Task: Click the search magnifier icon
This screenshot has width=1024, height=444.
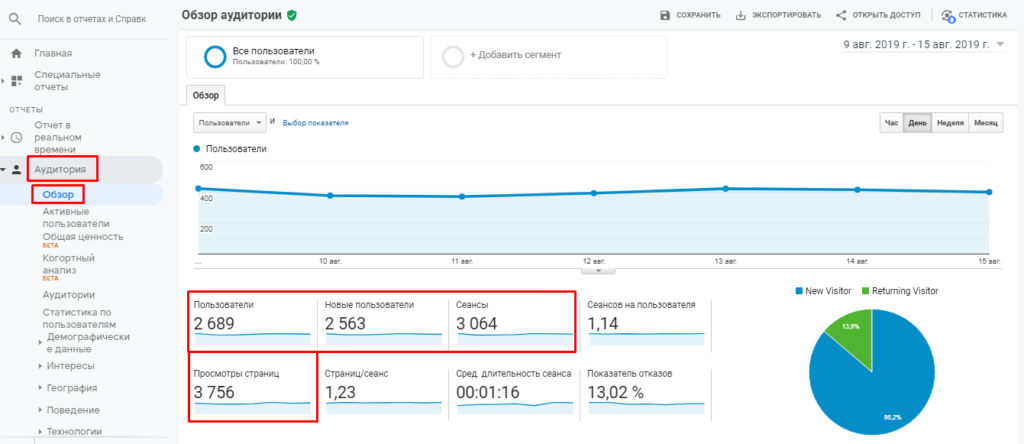Action: (x=16, y=19)
